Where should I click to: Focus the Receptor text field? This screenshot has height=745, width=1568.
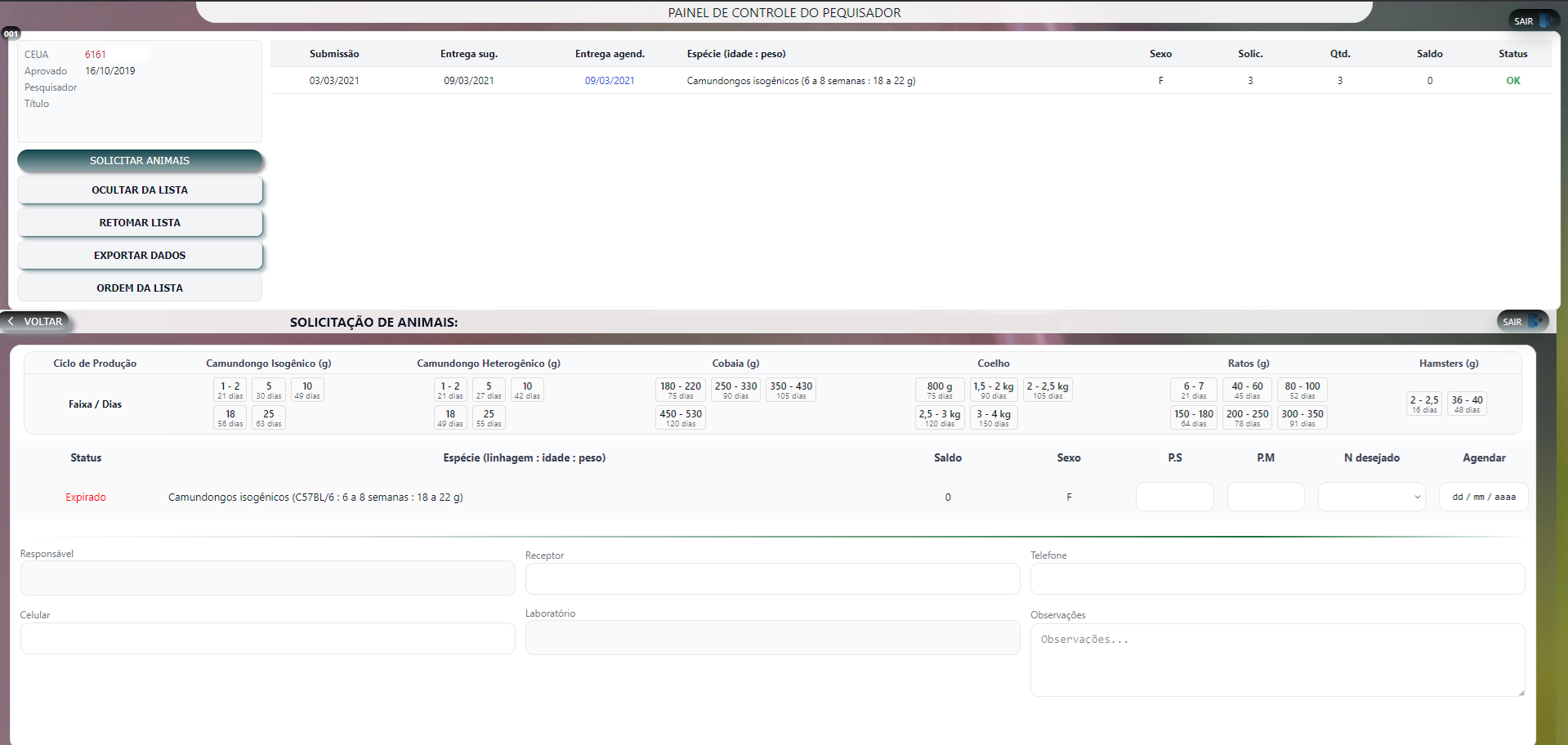click(x=772, y=579)
